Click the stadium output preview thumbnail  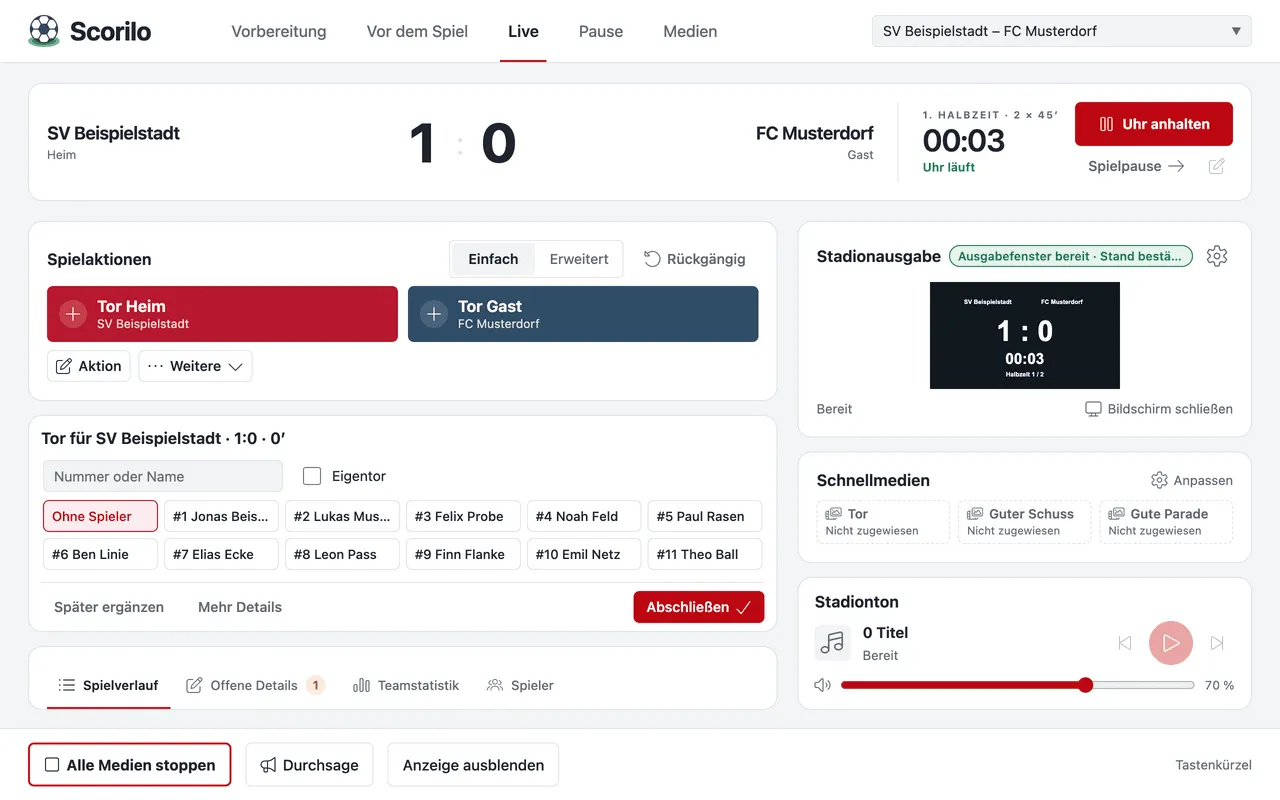pos(1025,335)
